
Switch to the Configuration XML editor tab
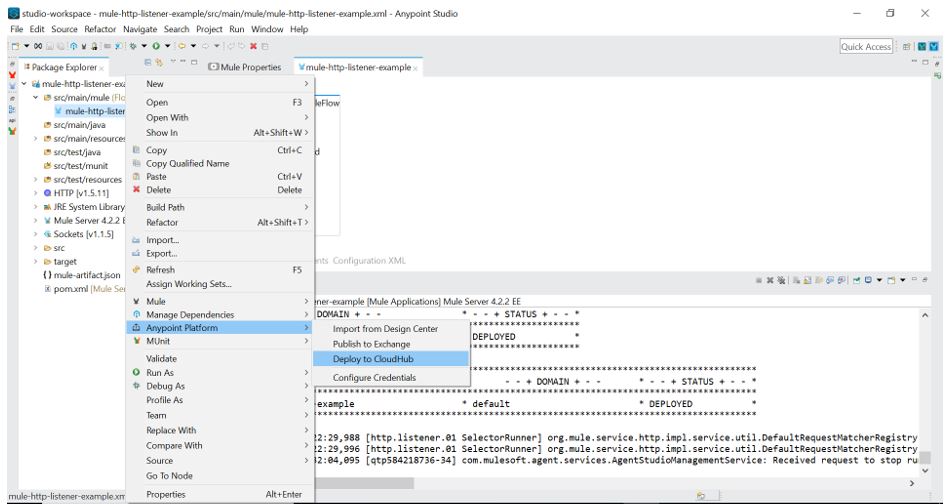369,261
